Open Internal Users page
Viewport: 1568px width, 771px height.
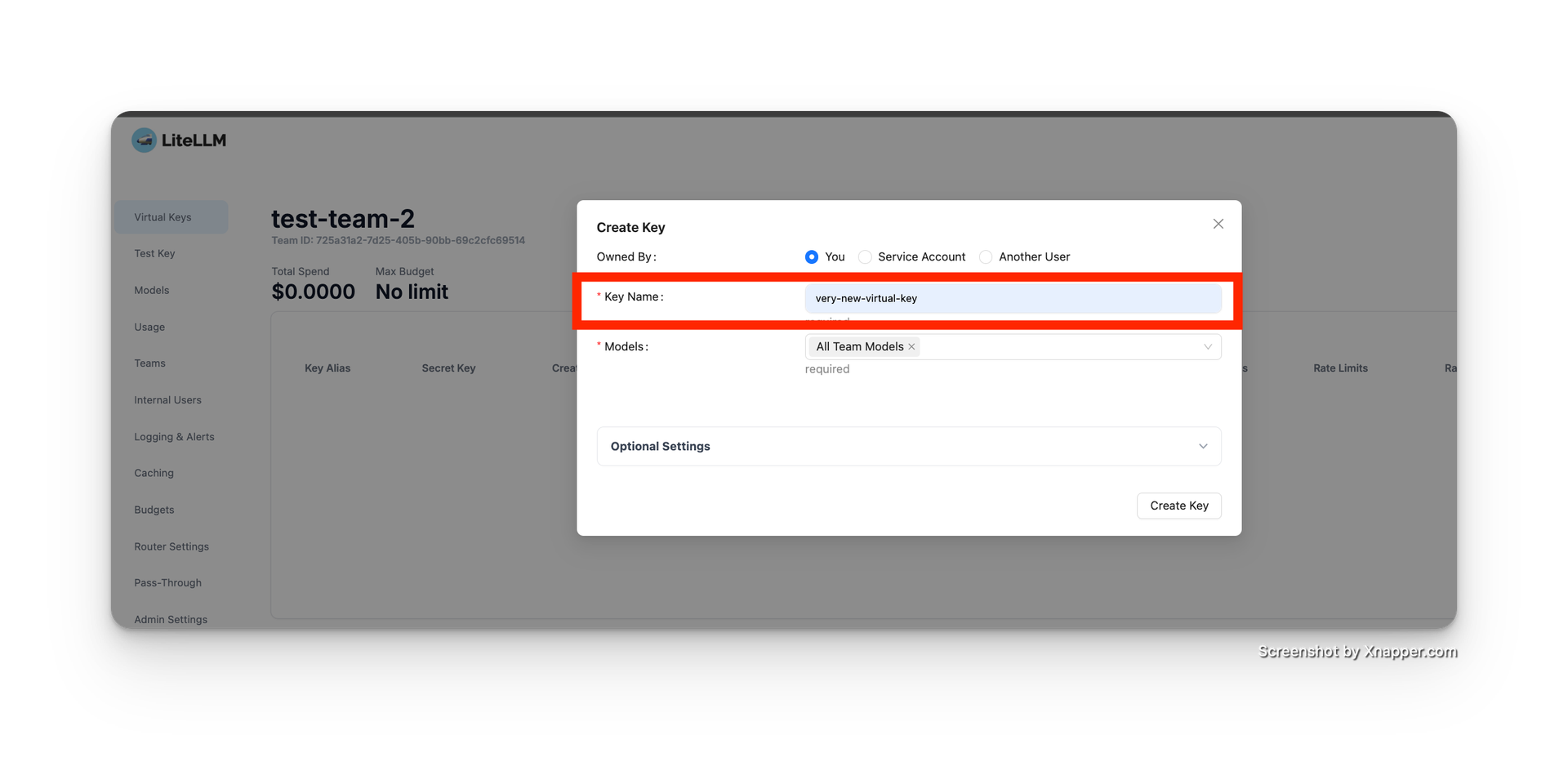coord(167,400)
